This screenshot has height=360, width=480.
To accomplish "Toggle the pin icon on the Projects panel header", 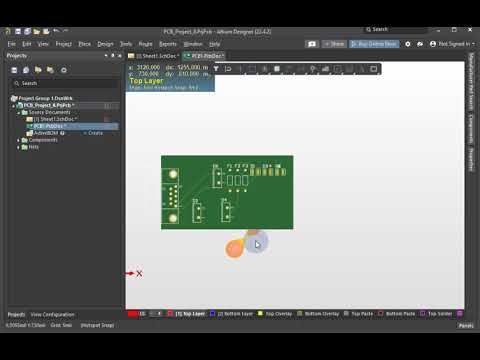I will pos(113,56).
